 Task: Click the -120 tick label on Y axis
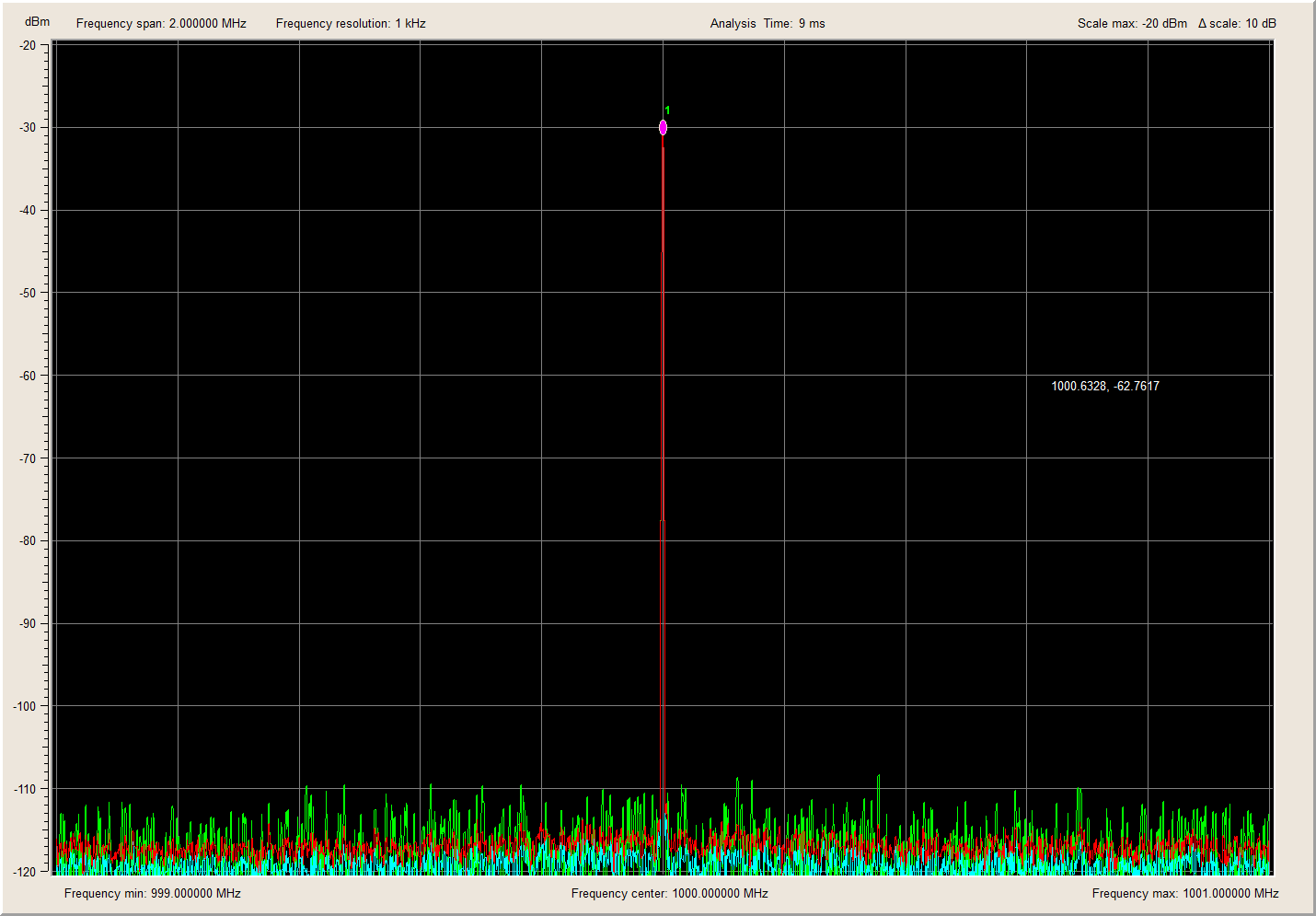tap(25, 872)
